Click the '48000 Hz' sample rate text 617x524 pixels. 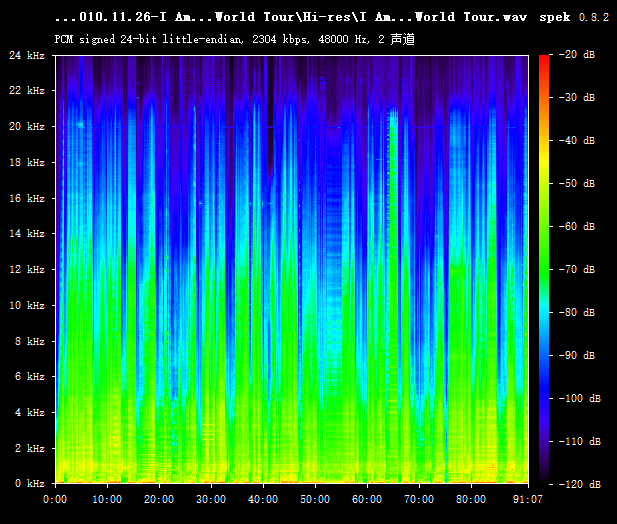[344, 39]
